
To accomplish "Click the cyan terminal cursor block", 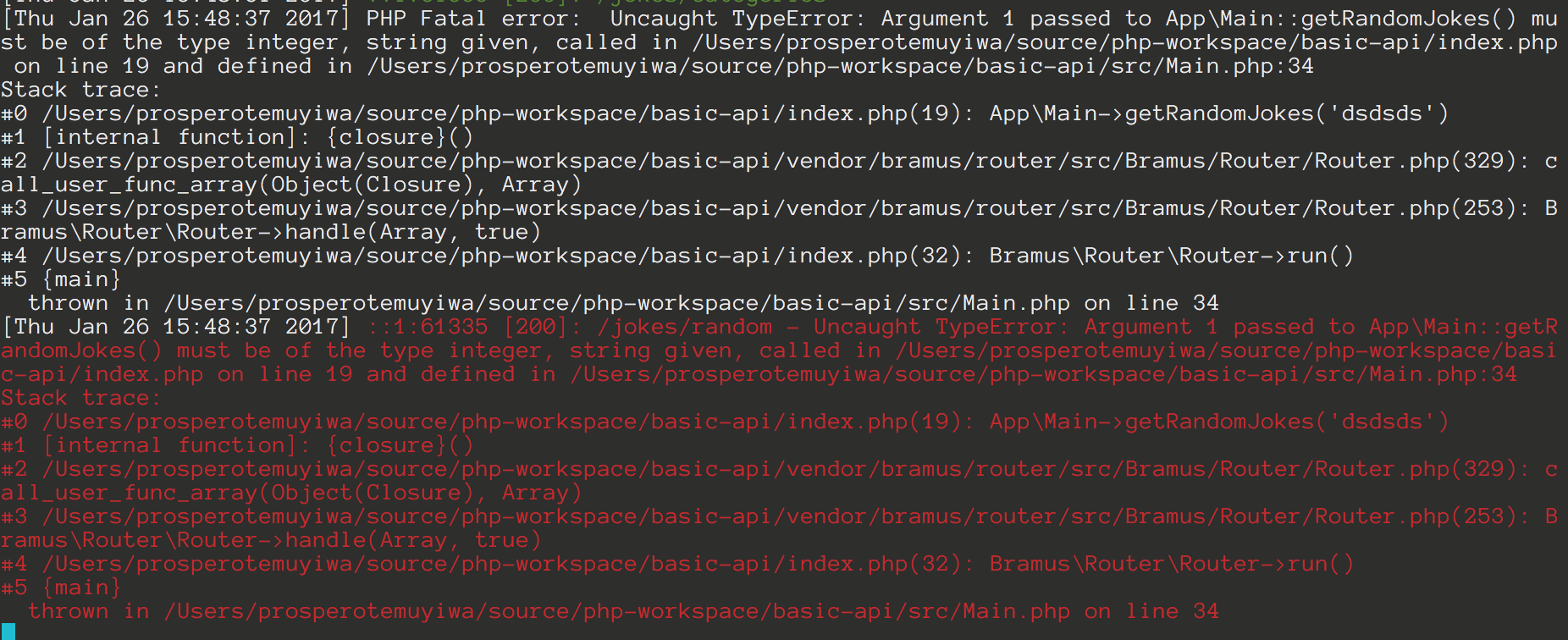I will pyautogui.click(x=8, y=632).
